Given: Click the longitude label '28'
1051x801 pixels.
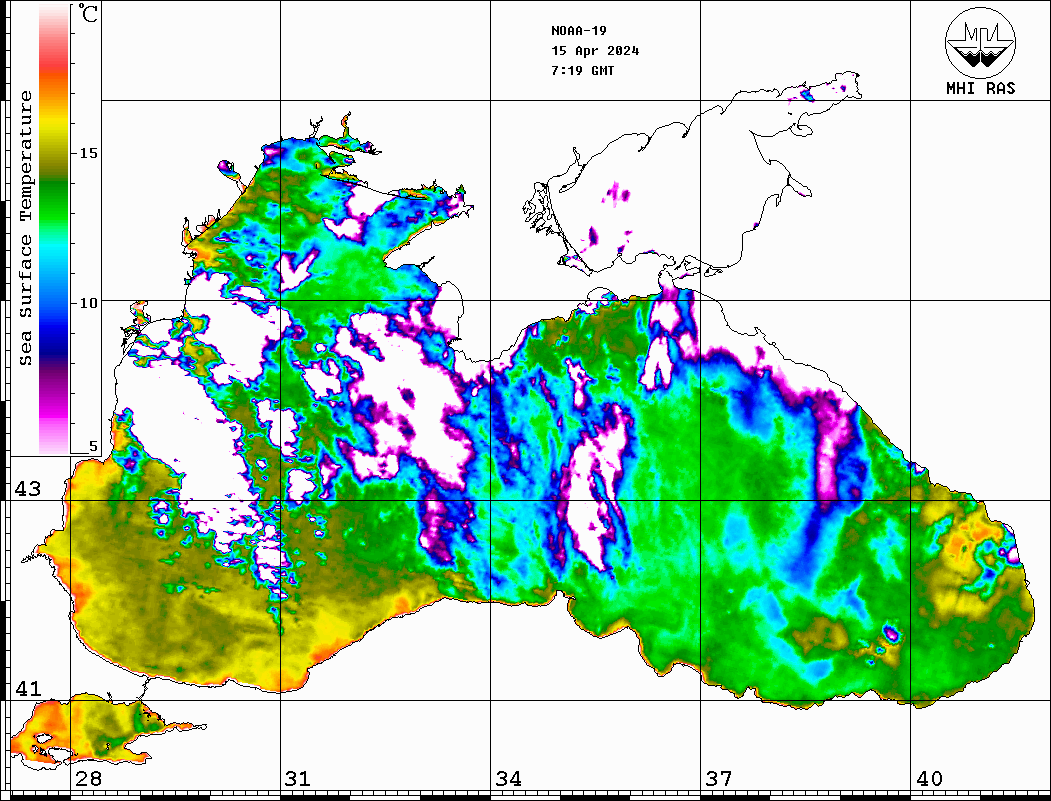Looking at the screenshot, I should pos(88,779).
